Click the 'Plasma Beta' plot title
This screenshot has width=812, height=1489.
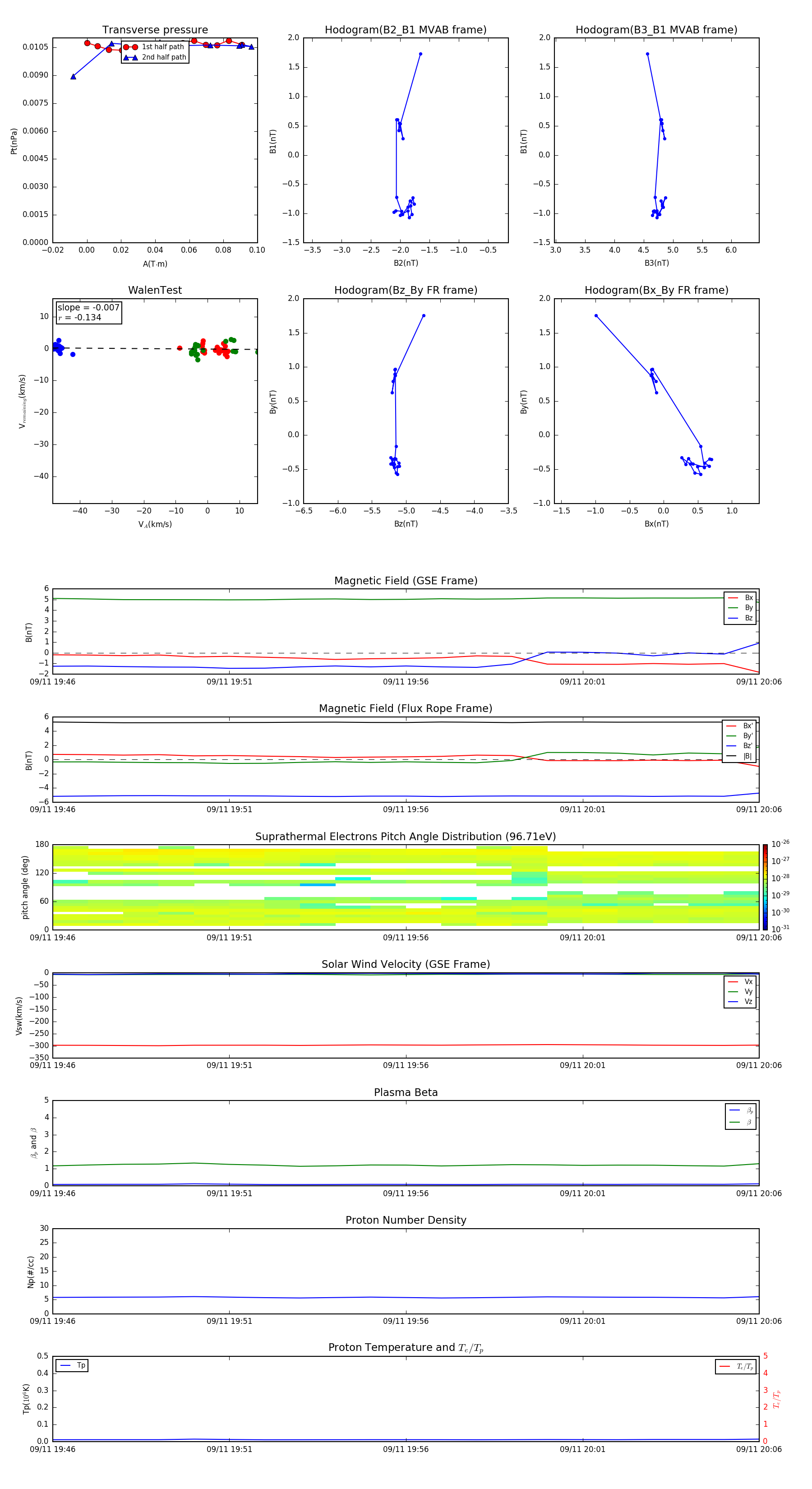pos(406,1092)
